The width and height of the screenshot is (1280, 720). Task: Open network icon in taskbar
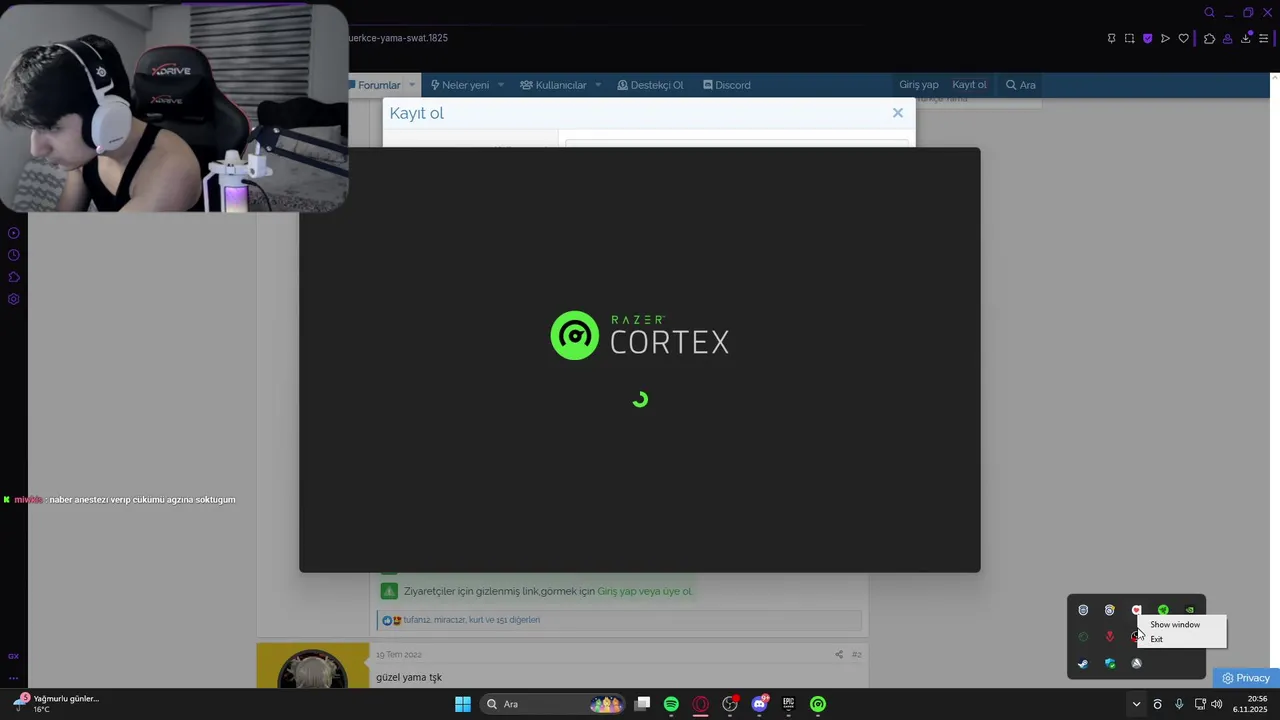tap(1200, 704)
